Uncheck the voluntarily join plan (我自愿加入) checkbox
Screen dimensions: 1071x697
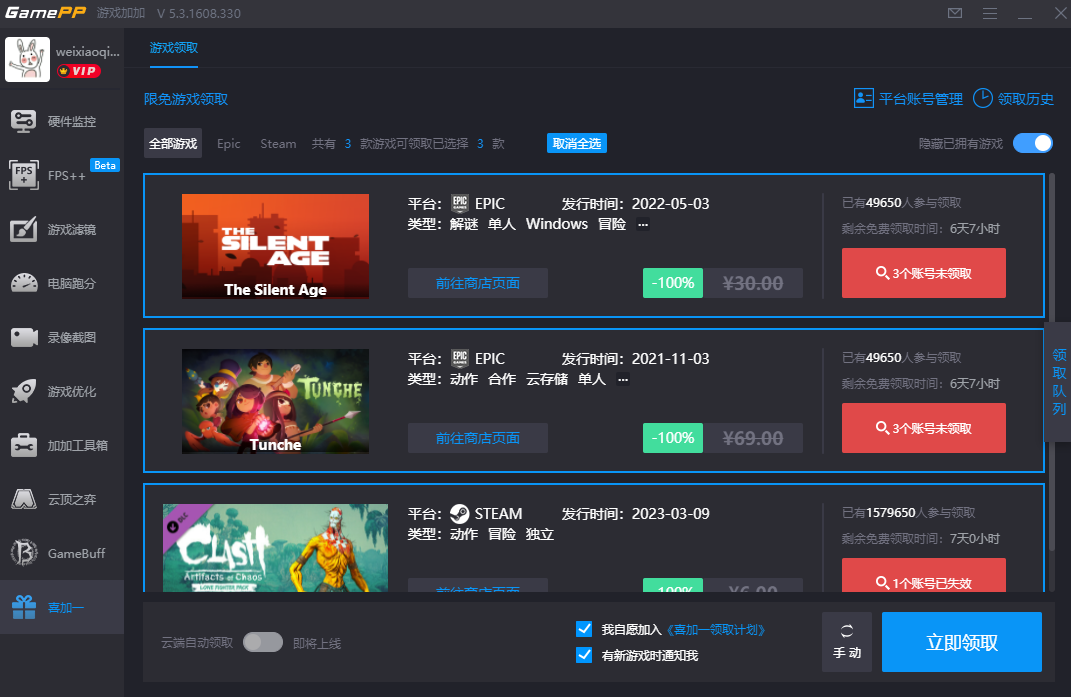(585, 629)
